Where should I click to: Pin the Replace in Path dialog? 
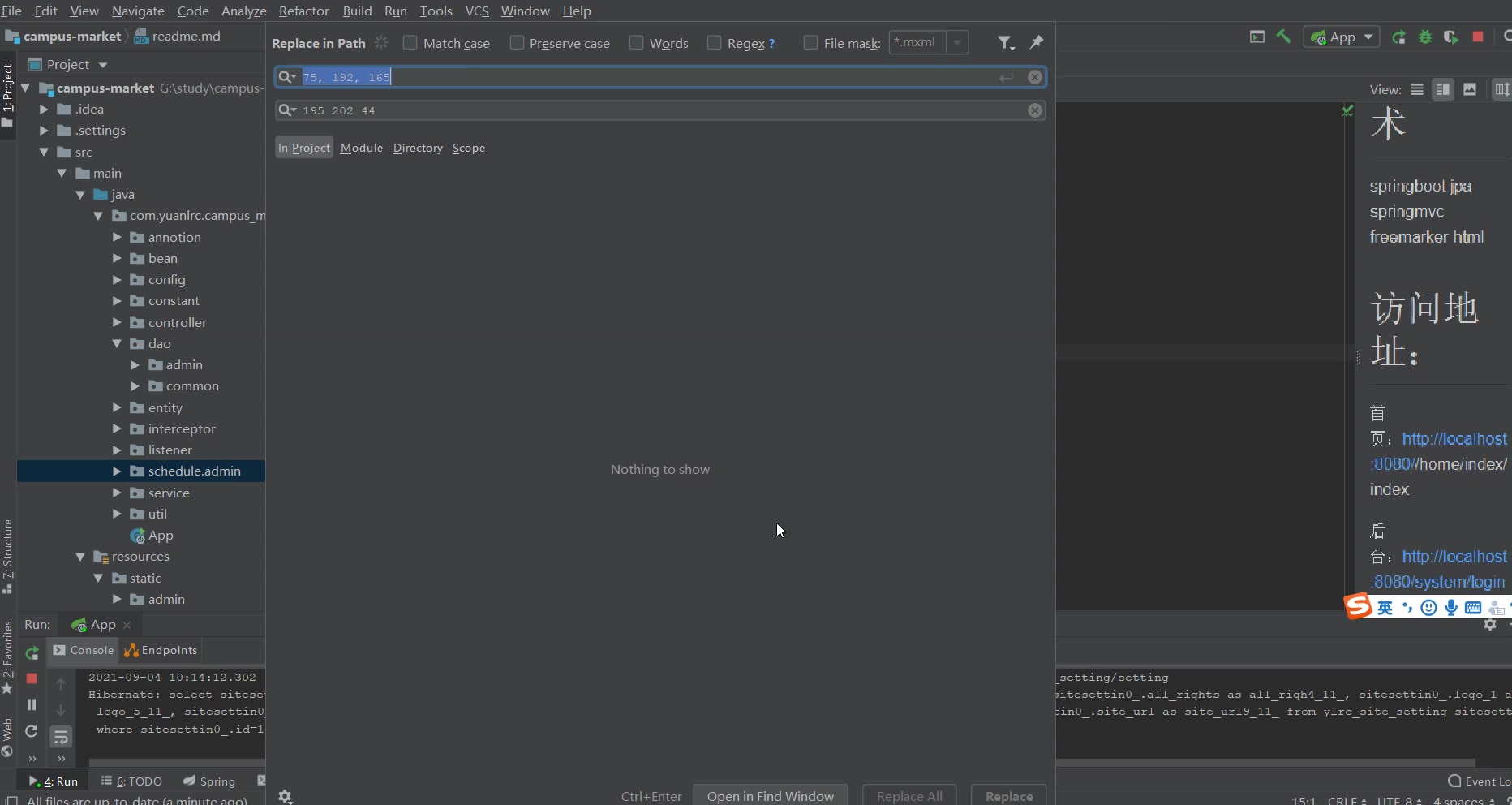[1037, 42]
